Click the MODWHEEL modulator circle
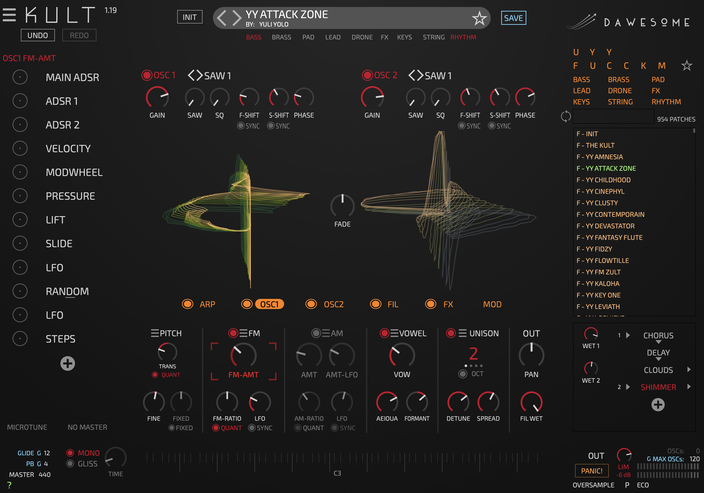The height and width of the screenshot is (493, 704). pos(20,172)
